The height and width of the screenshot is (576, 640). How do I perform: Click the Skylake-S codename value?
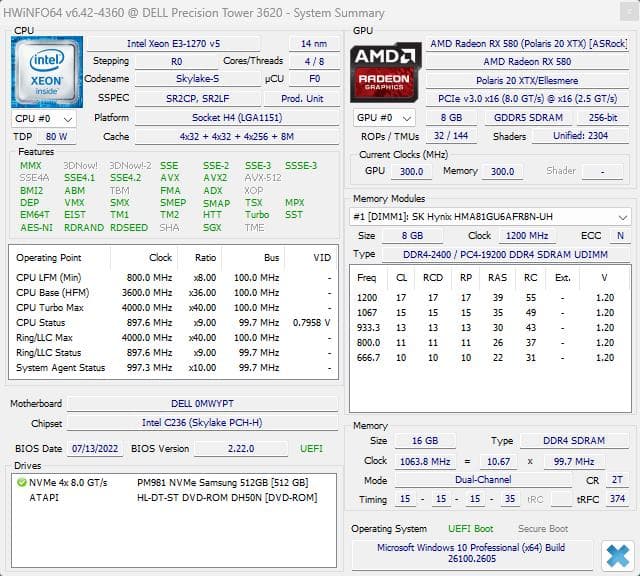pos(198,78)
